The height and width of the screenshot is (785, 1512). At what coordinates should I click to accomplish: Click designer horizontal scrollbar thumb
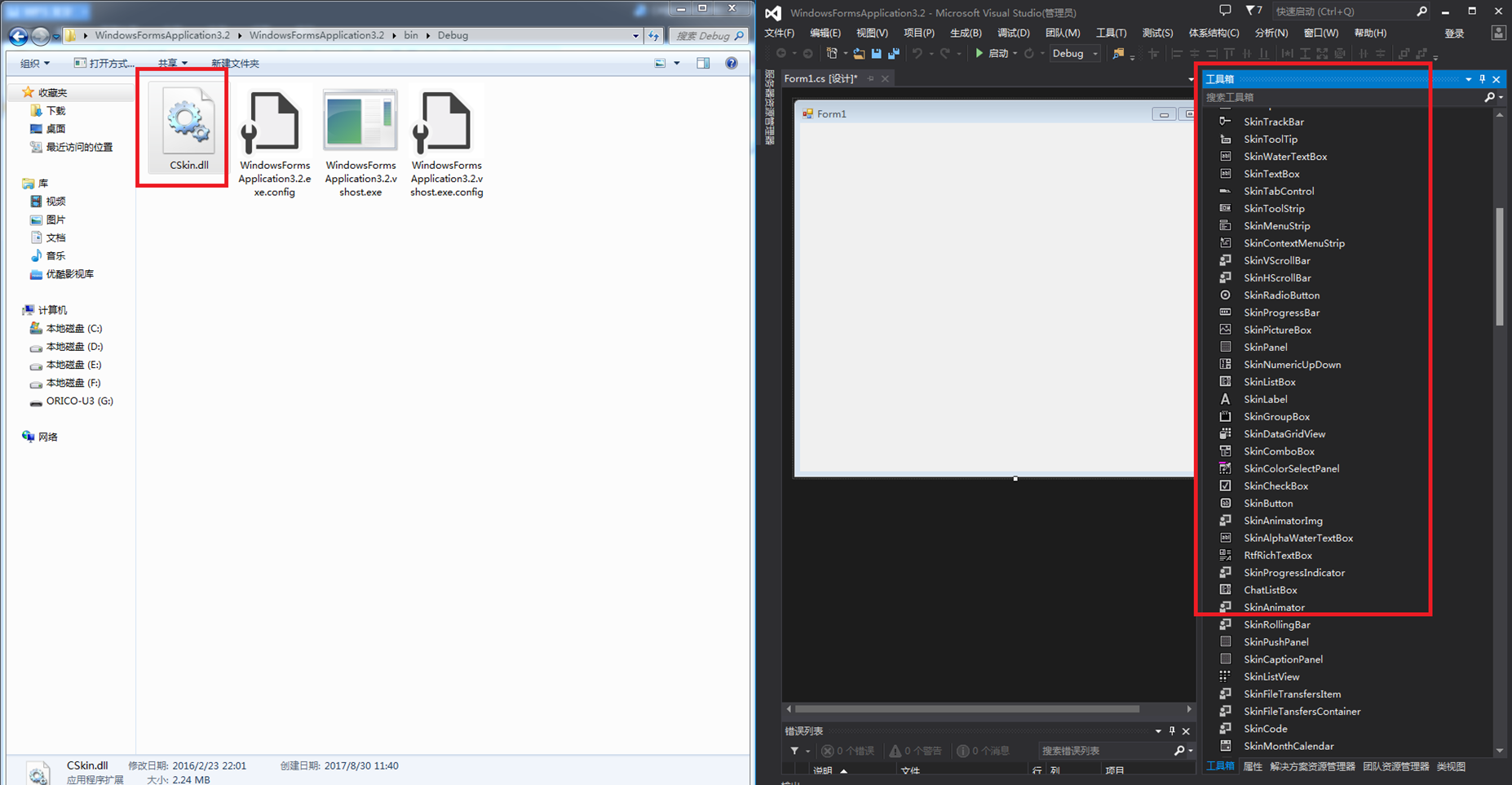click(x=966, y=709)
